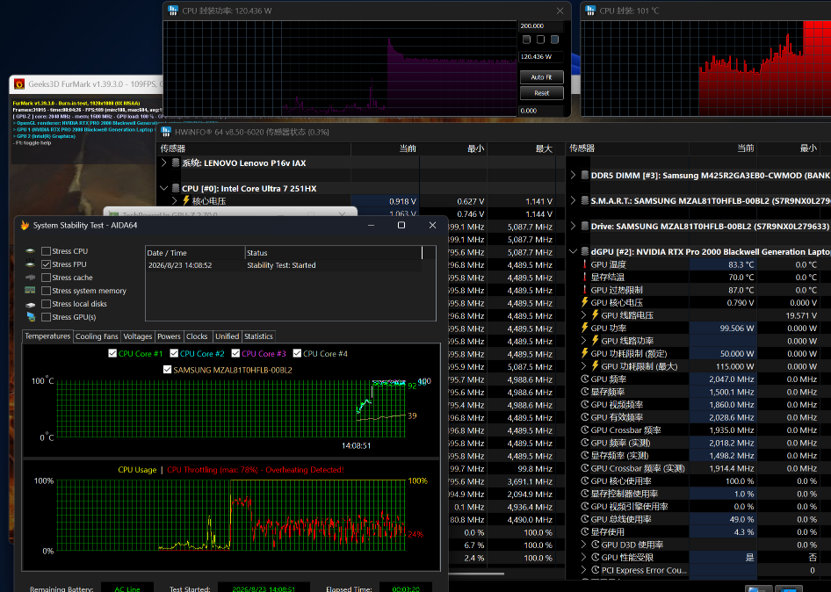The width and height of the screenshot is (831, 592).
Task: Enable the Stress CPU checkbox
Action: [46, 251]
